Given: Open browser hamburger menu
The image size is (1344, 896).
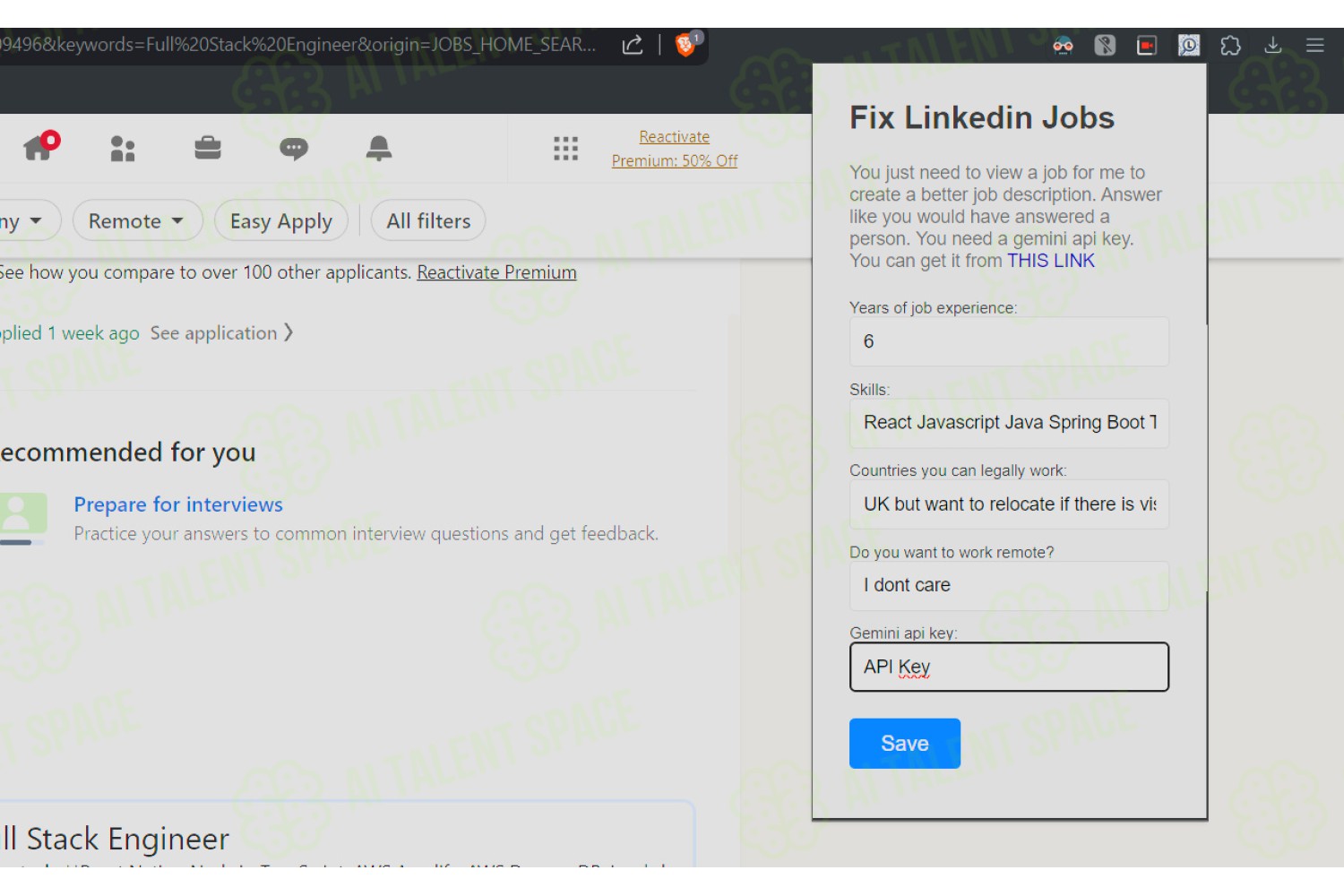Looking at the screenshot, I should point(1315,46).
